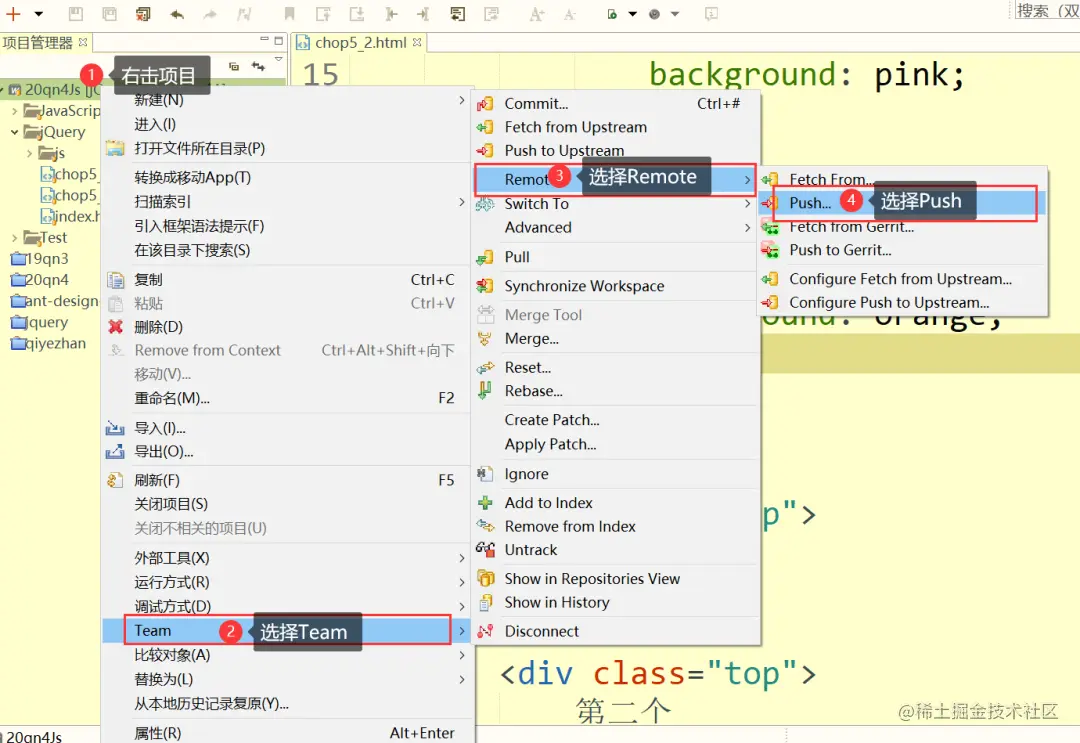Choose Fetch from Upstream
1080x743 pixels.
coord(615,127)
